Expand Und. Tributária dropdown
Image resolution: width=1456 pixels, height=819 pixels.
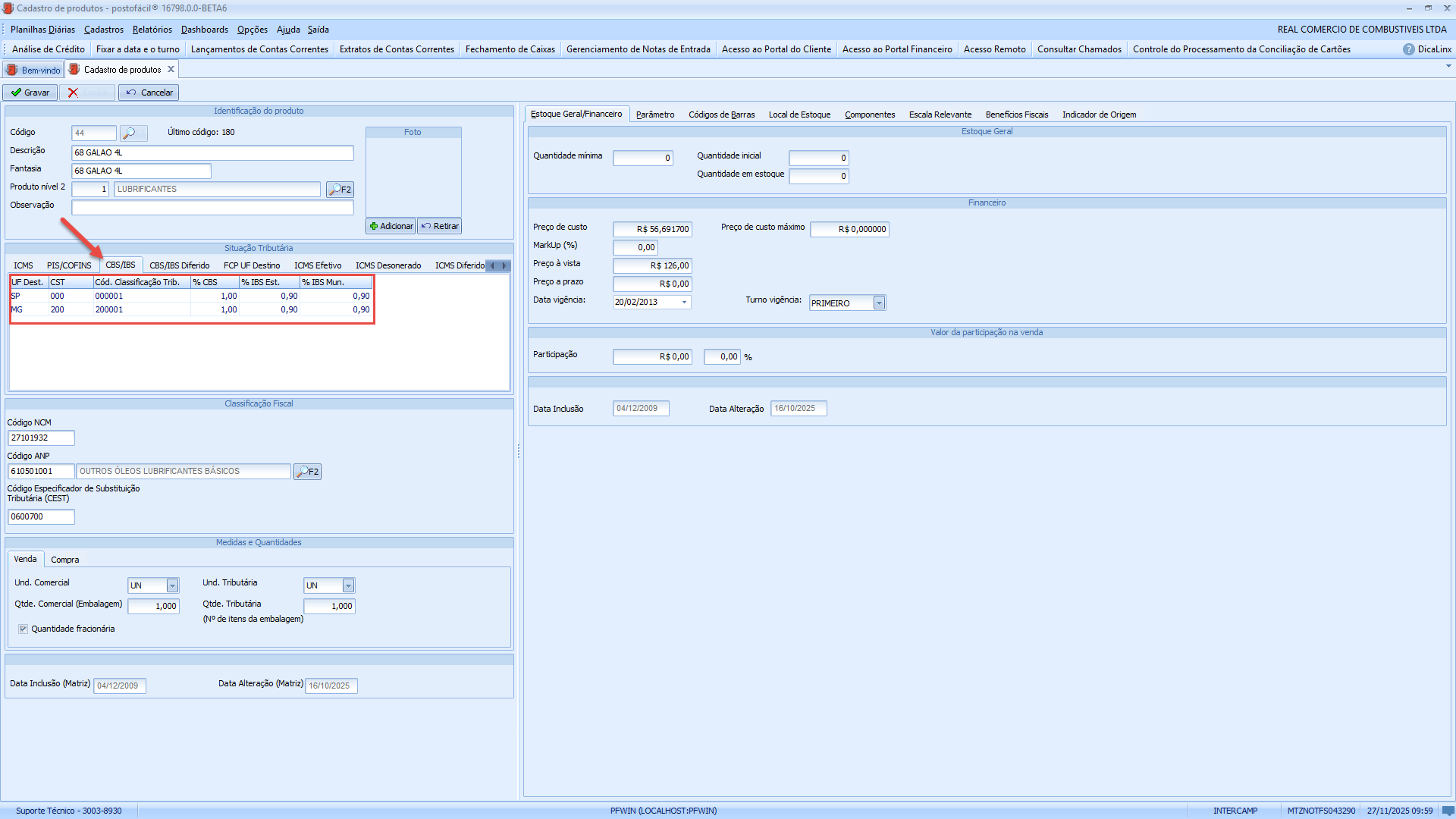pos(348,585)
